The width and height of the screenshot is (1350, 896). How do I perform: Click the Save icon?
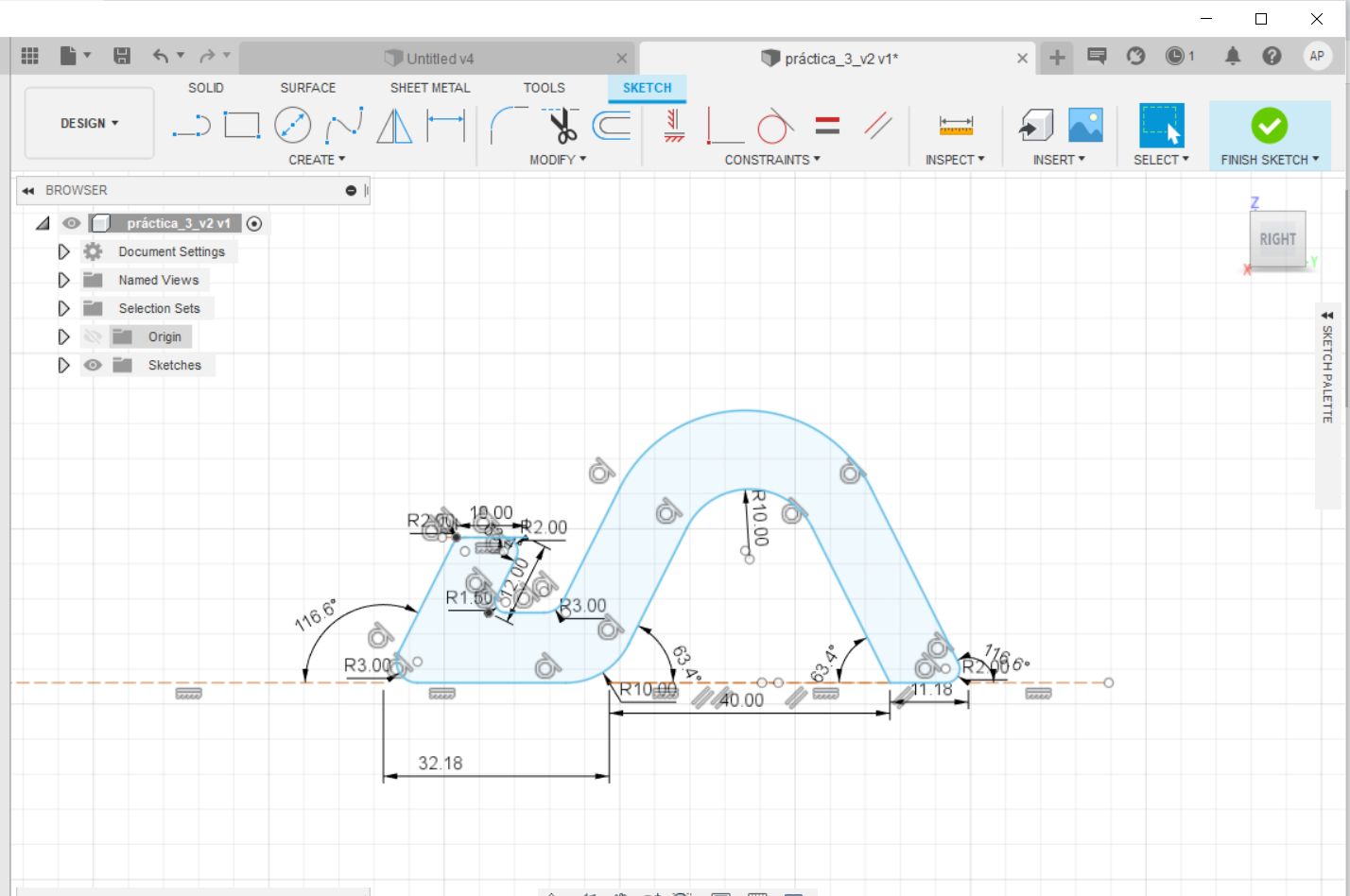point(122,56)
